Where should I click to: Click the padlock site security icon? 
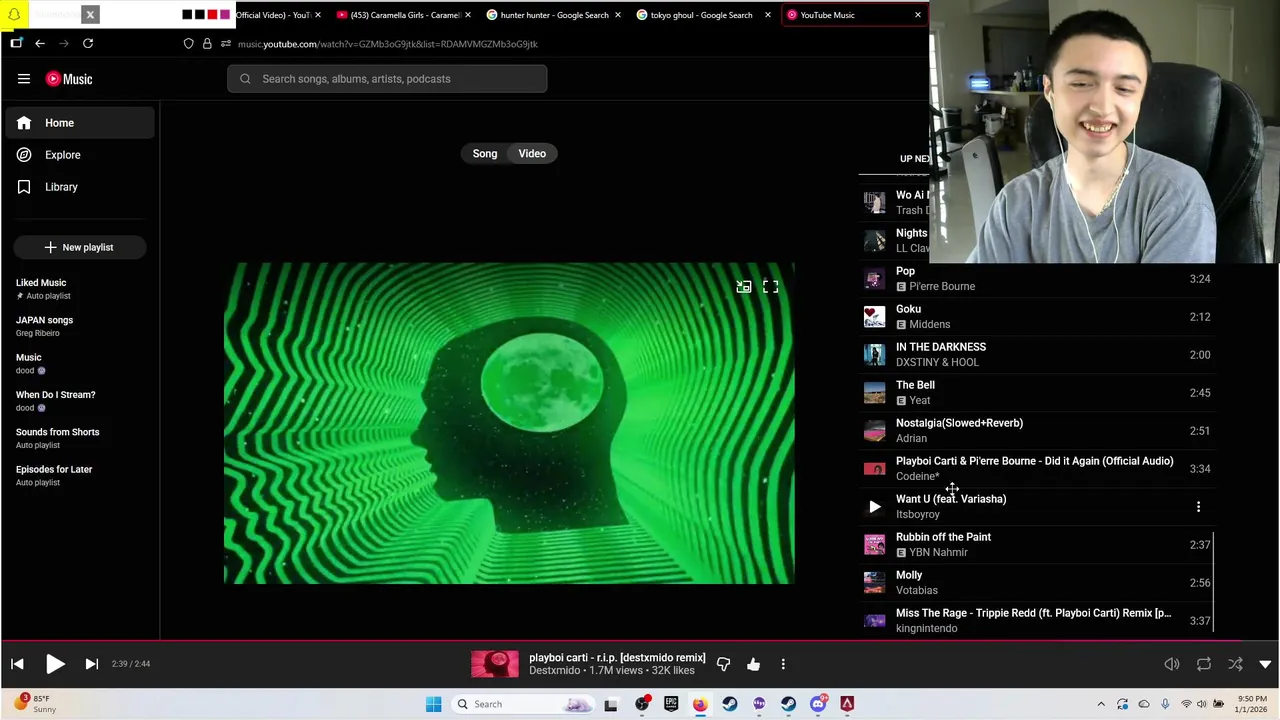tap(207, 44)
